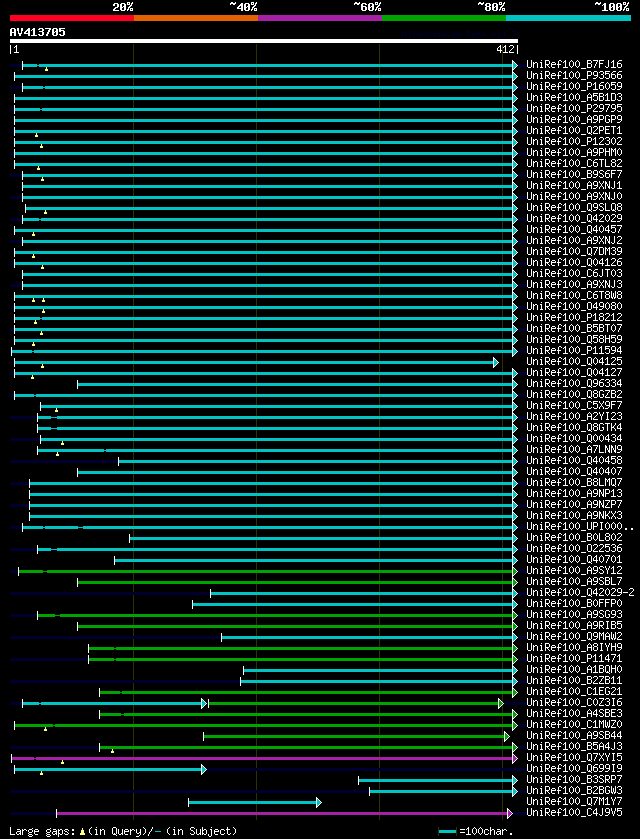
Task: Select the UniRef100_B7FJ16 hit label
Action: click(x=574, y=65)
